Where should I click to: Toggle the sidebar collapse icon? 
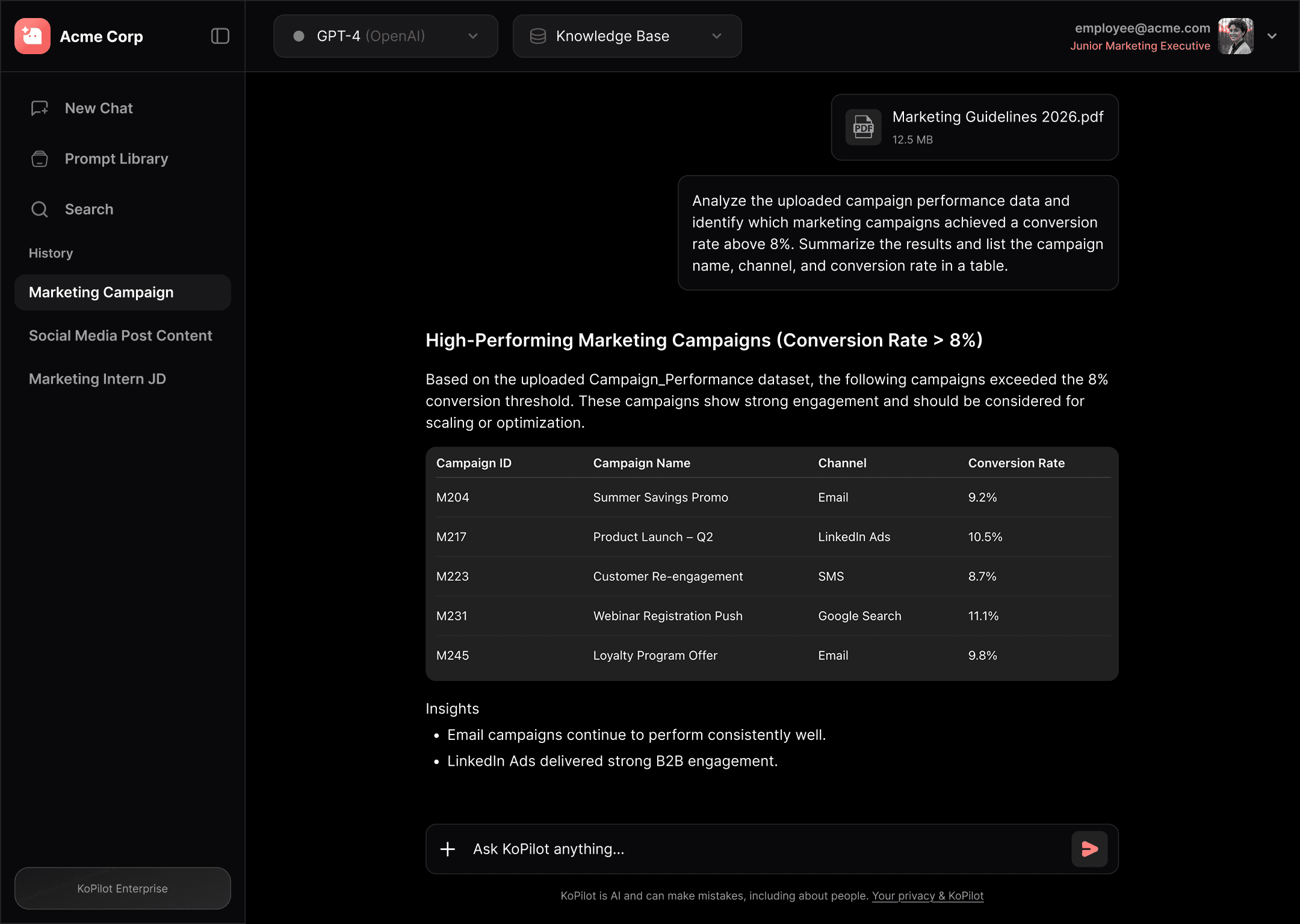[x=220, y=36]
